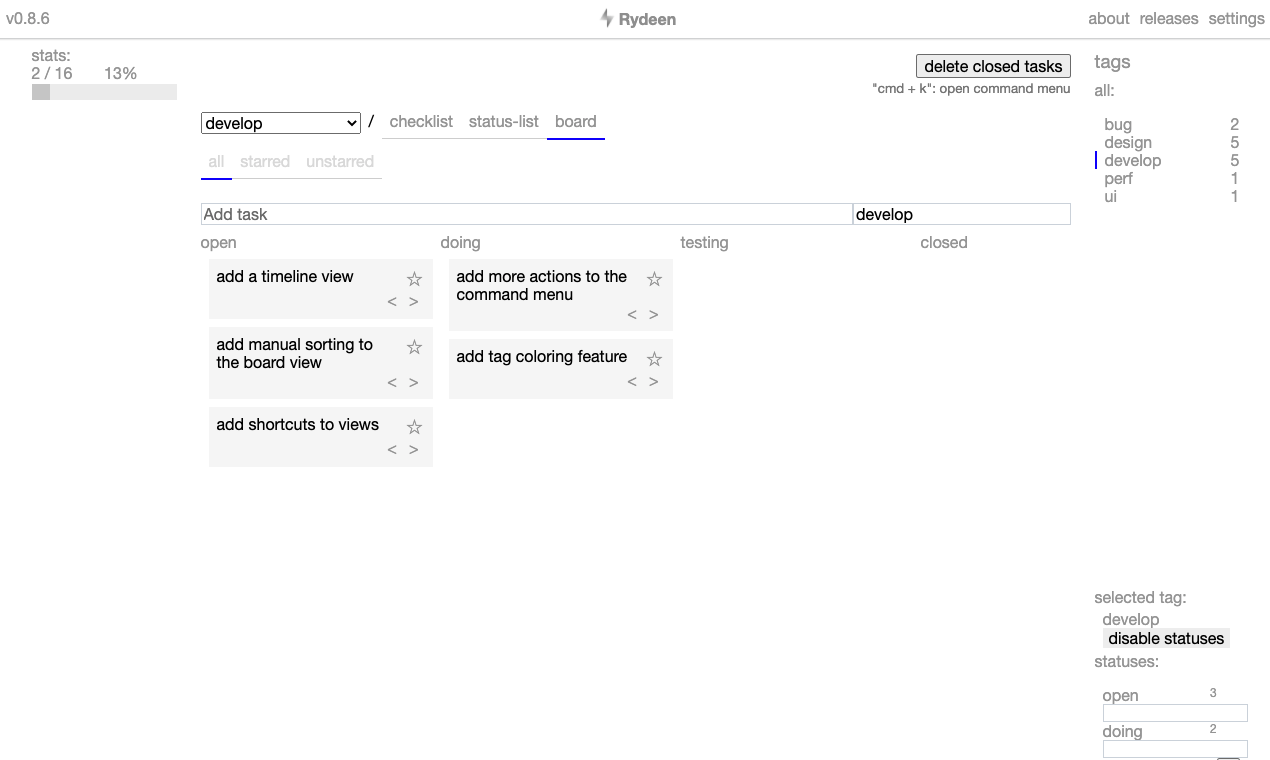Click the 'add a timeline view' card text
Image resolution: width=1270 pixels, height=760 pixels.
pyautogui.click(x=285, y=277)
